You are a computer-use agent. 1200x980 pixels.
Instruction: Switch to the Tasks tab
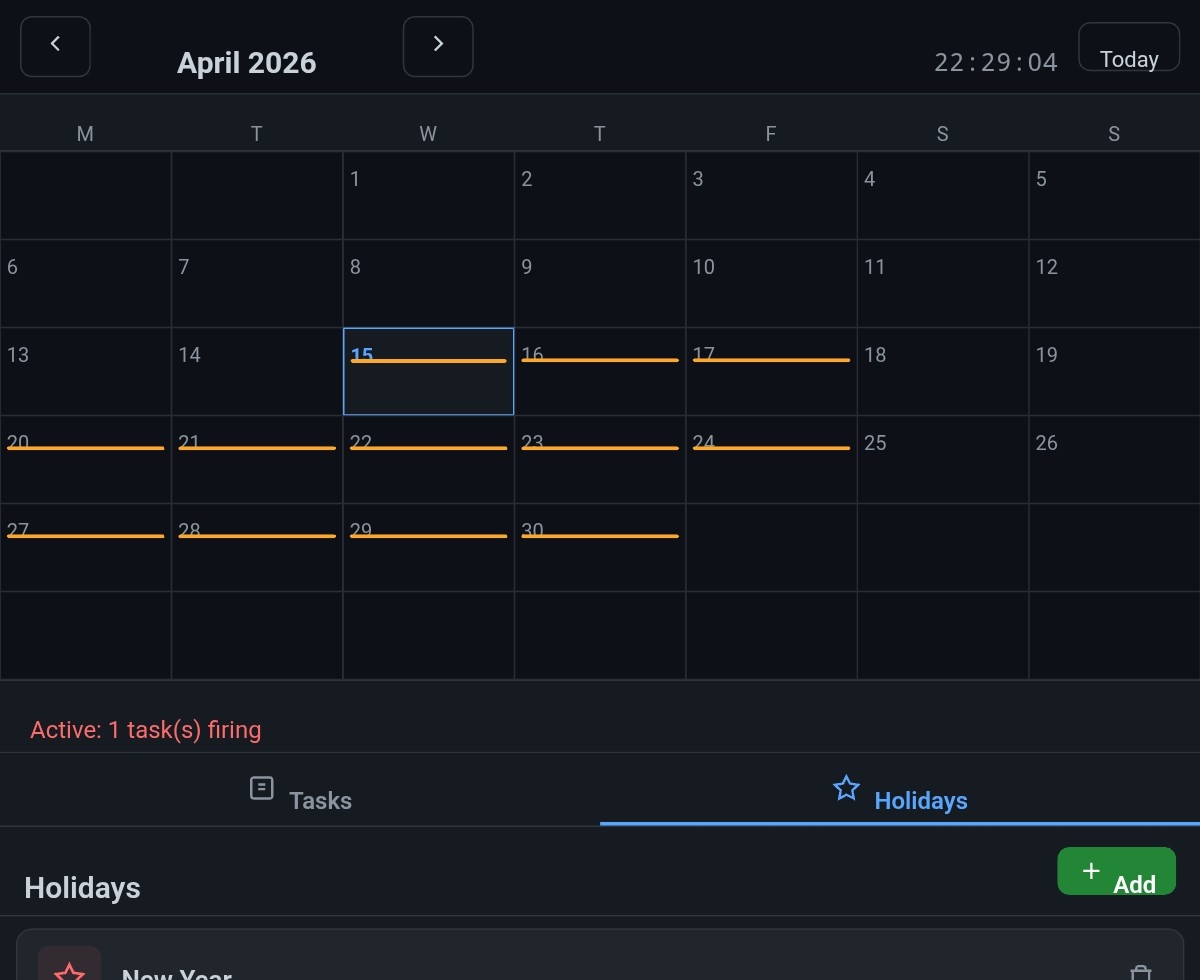tap(300, 790)
